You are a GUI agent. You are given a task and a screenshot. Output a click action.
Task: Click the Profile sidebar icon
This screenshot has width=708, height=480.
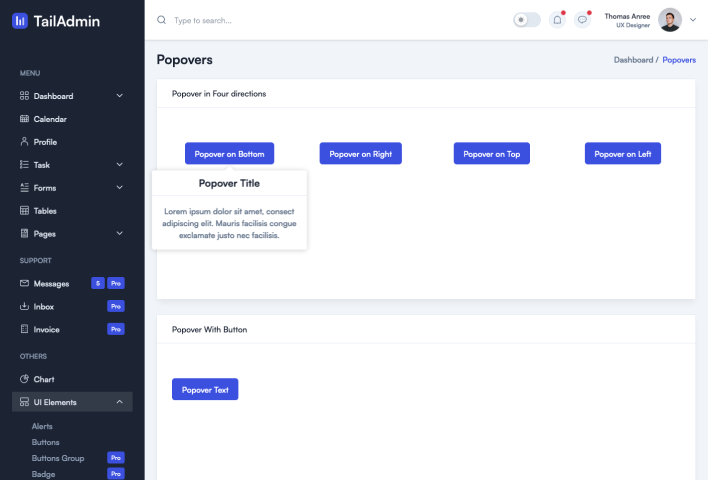click(24, 142)
